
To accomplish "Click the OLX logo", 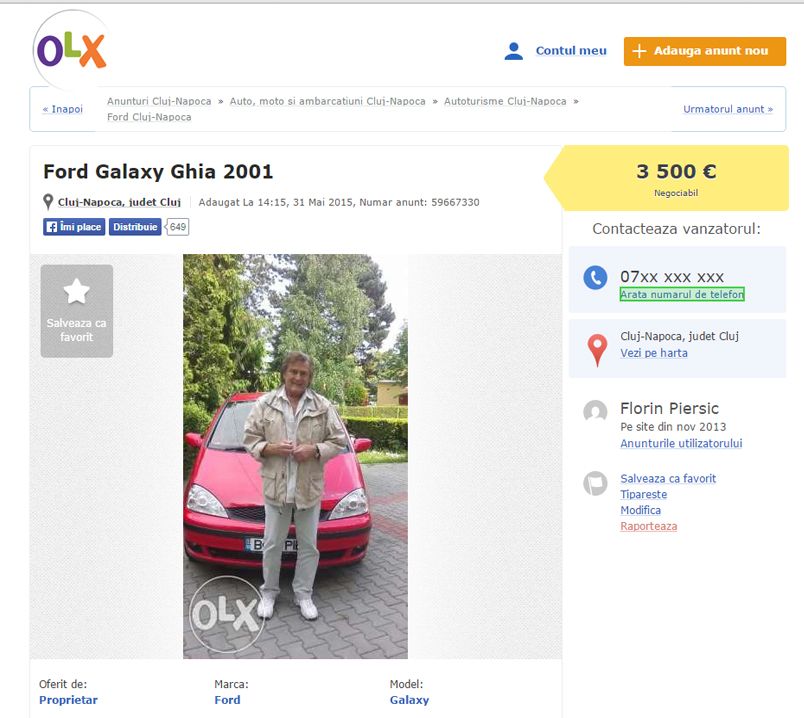I will pos(71,50).
